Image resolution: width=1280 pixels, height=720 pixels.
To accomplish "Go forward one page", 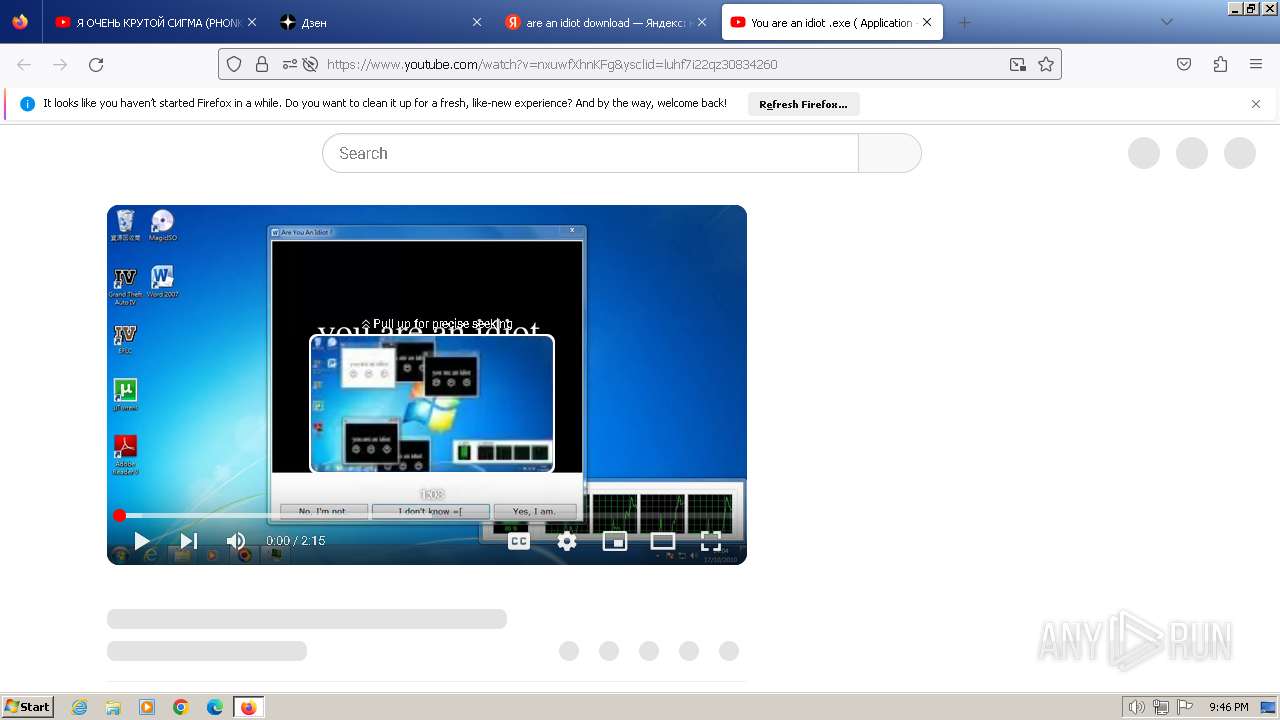I will (60, 64).
